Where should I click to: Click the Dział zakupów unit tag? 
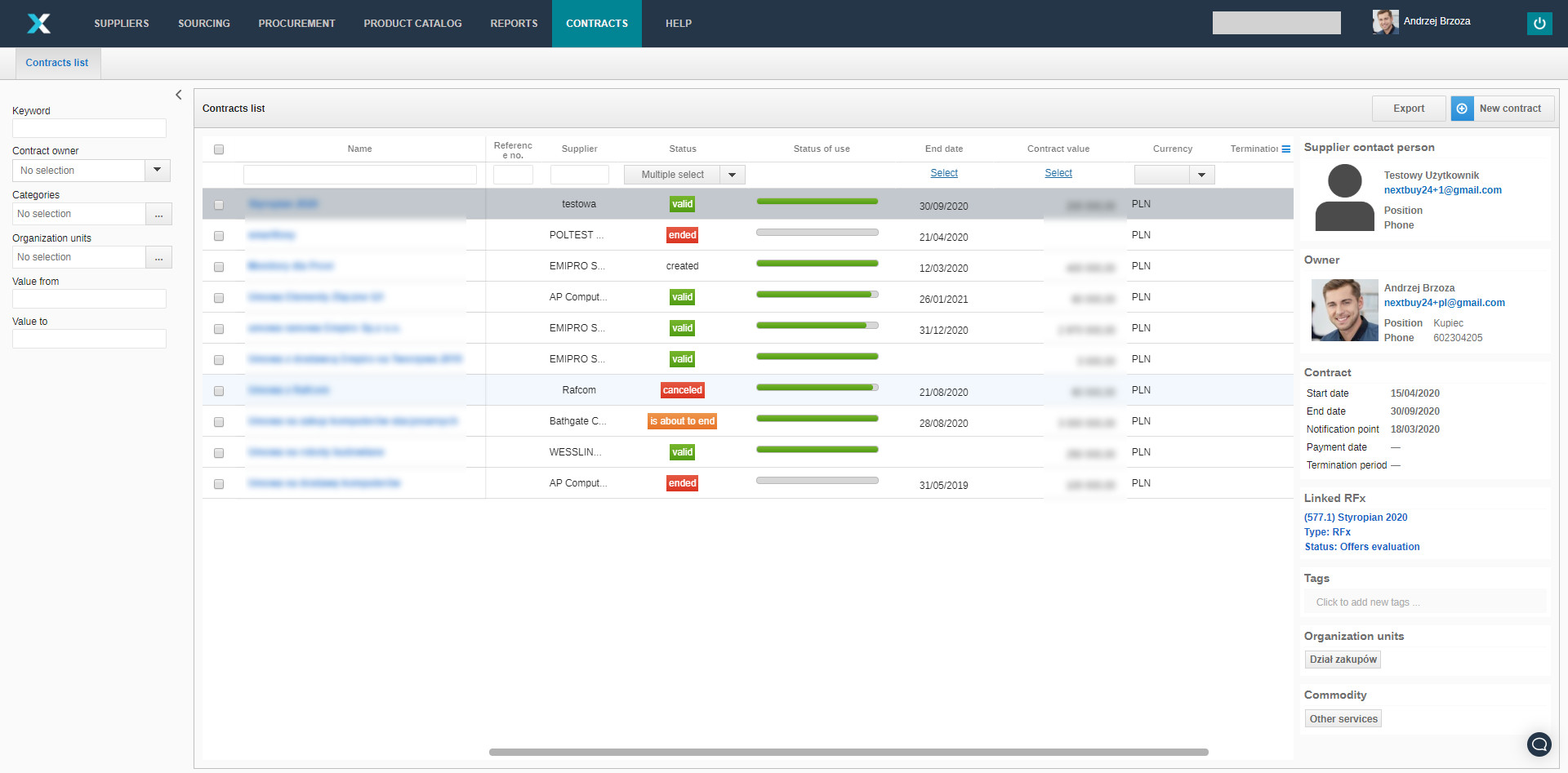(x=1343, y=660)
